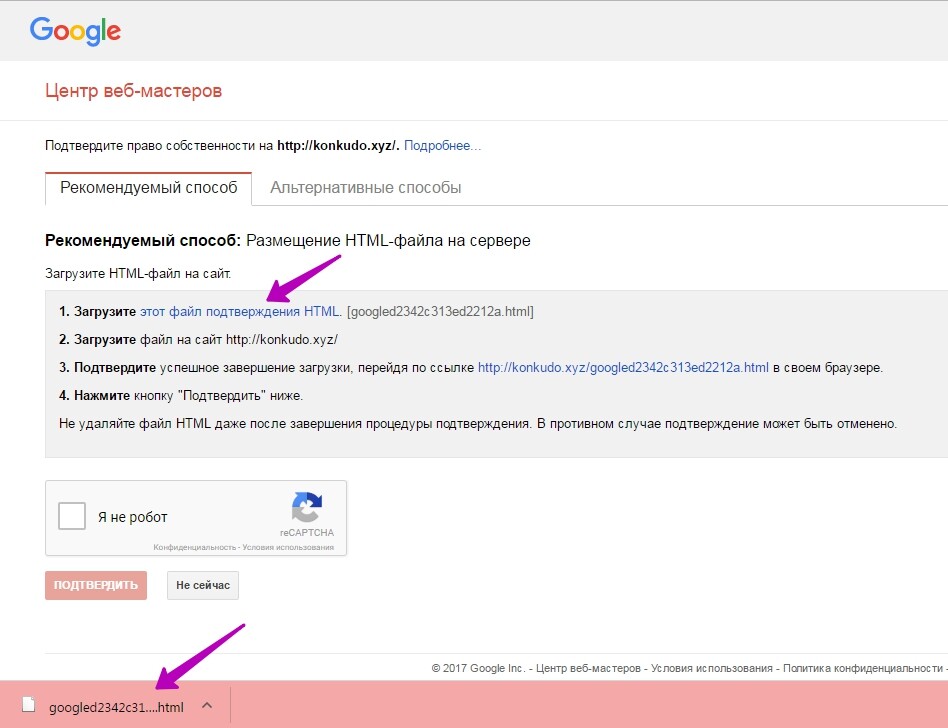Click reCAPTCHA "Конфиденциальность" link
The image size is (948, 728).
(195, 547)
